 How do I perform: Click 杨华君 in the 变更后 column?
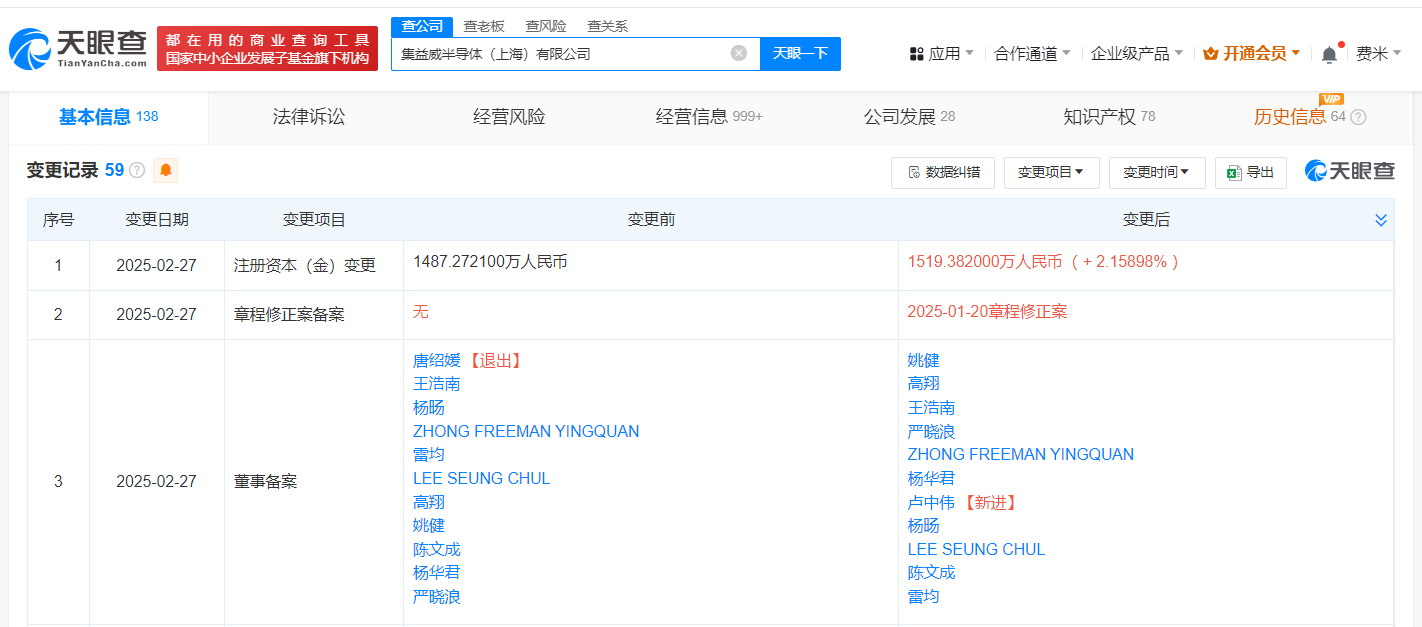(932, 478)
